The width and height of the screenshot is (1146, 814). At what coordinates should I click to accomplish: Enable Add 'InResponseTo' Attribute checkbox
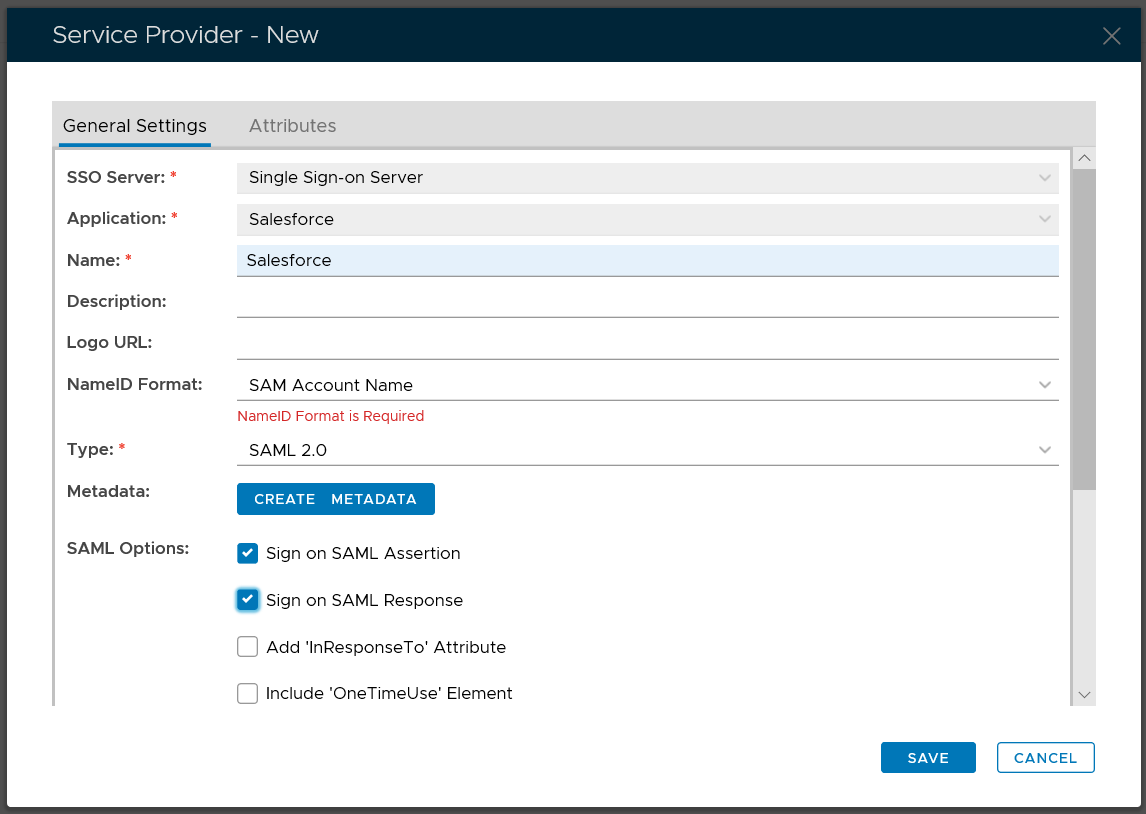248,647
